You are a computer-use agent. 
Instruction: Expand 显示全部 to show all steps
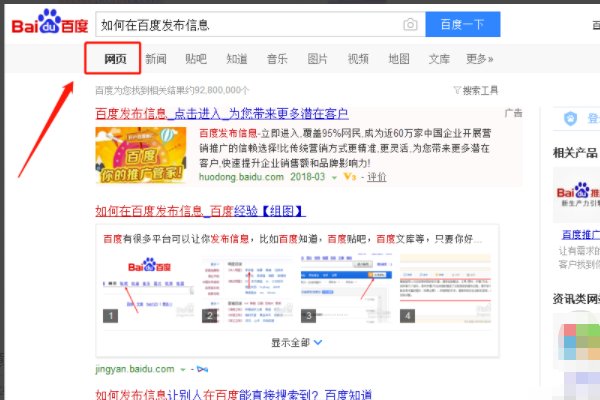coord(297,343)
